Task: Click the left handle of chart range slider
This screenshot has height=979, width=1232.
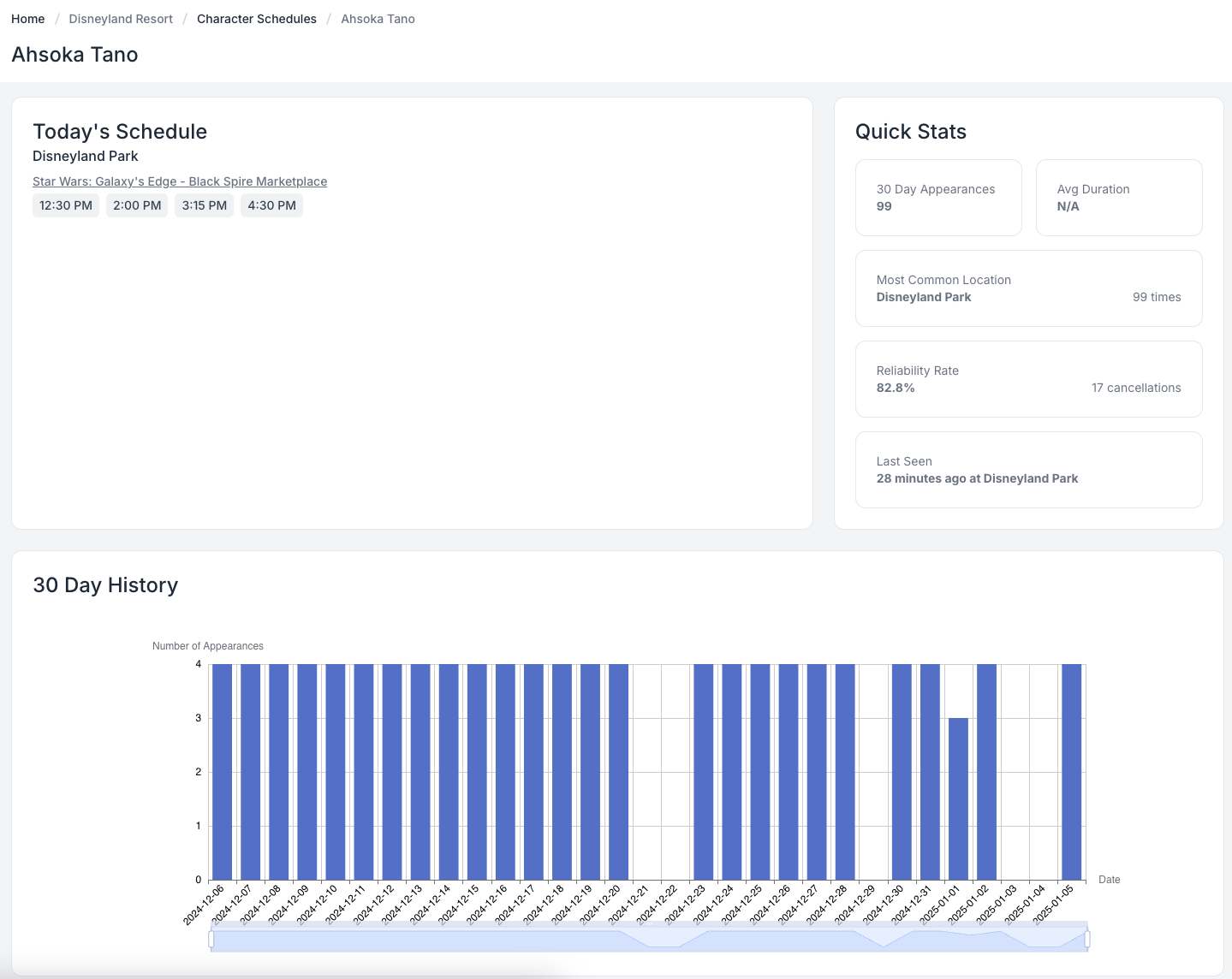Action: (211, 939)
